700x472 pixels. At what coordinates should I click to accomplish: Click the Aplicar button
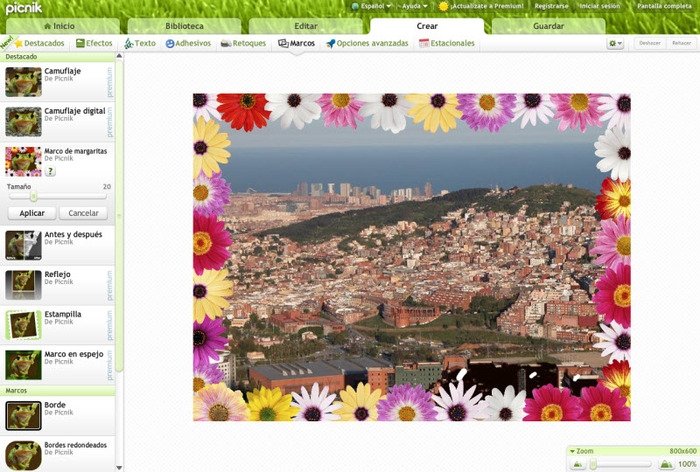(32, 213)
